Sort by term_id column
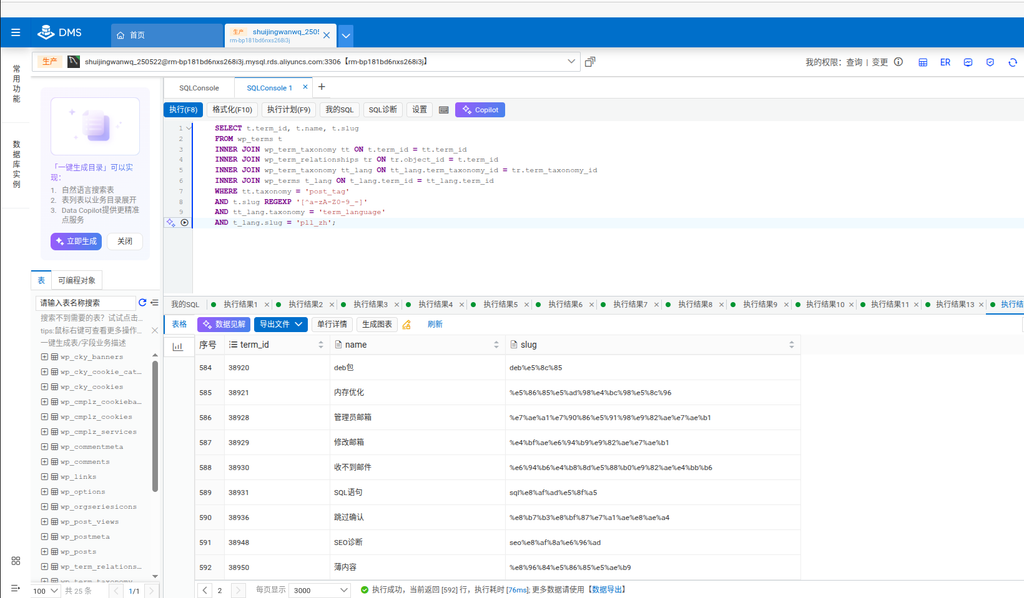Screen dimensions: 1024x598 click(321, 345)
